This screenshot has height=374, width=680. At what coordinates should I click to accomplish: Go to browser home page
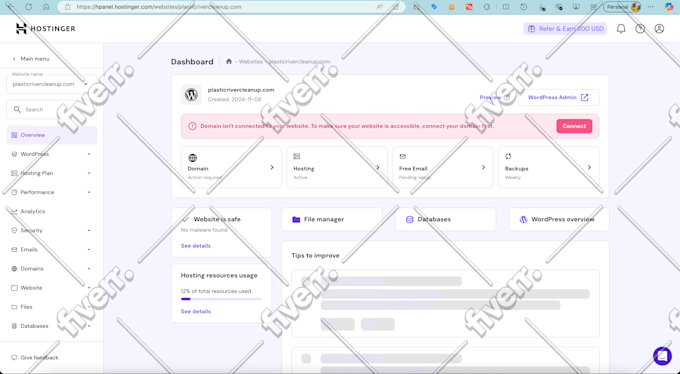(46, 7)
